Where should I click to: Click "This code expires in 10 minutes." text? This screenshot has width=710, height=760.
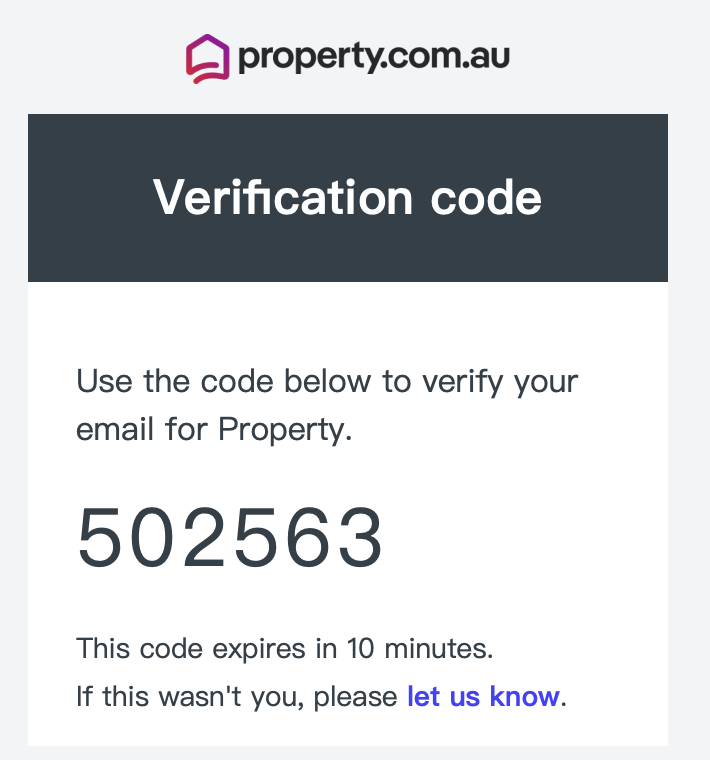285,649
